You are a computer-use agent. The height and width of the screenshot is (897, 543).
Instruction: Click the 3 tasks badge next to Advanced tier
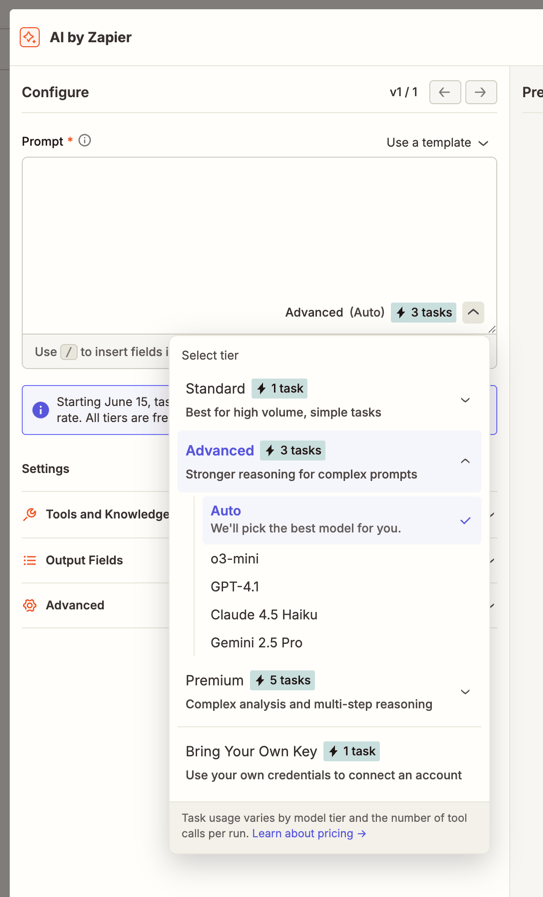tap(293, 450)
